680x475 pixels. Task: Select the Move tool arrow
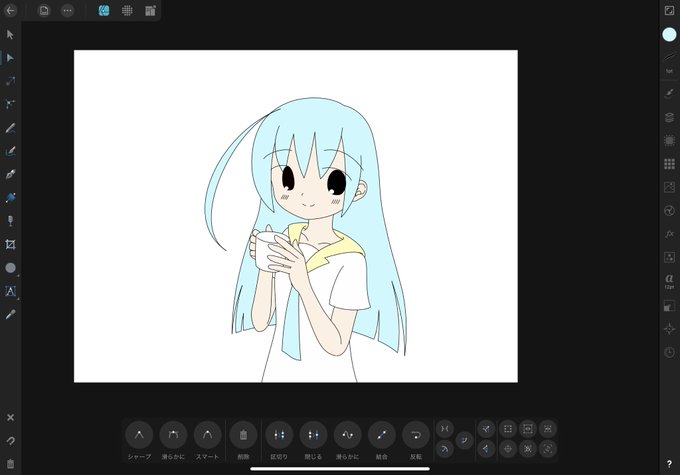(10, 34)
